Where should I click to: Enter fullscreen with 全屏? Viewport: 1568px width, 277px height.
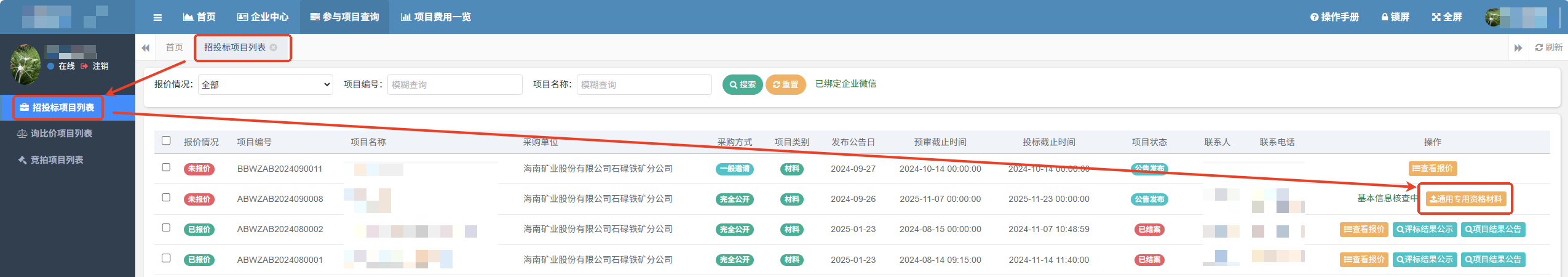point(1447,17)
